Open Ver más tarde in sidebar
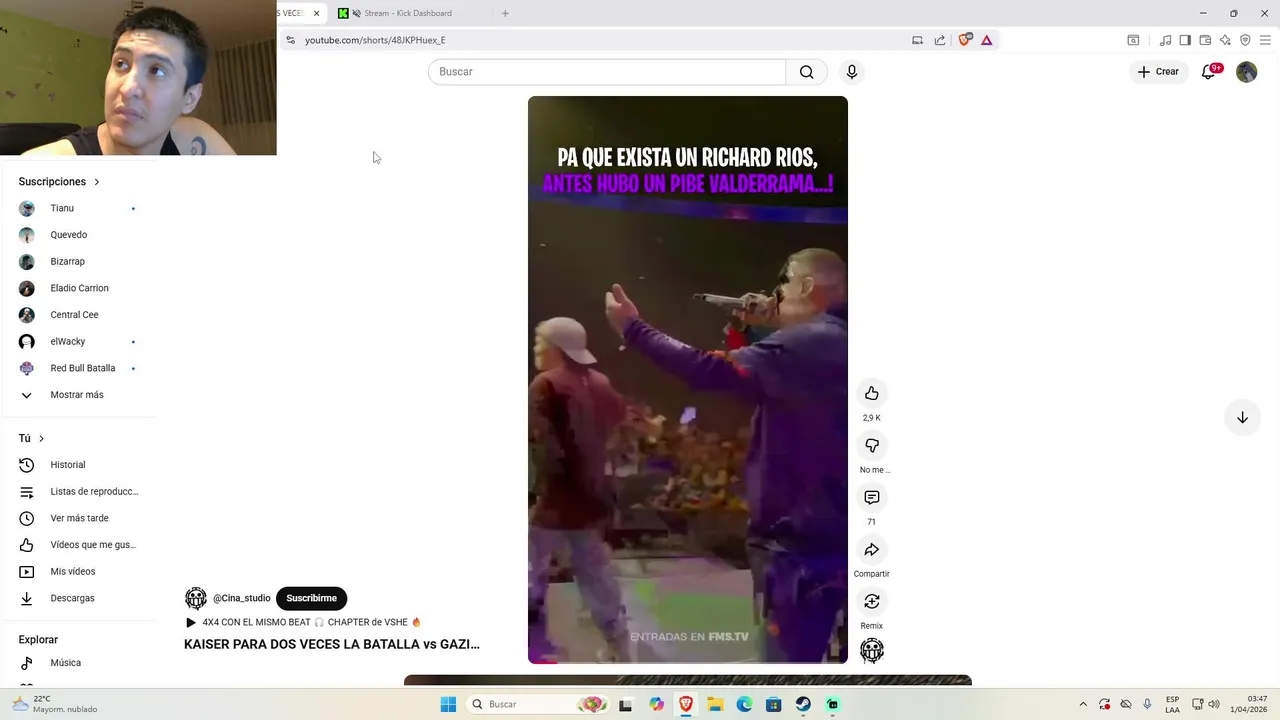The width and height of the screenshot is (1280, 720). [78, 518]
